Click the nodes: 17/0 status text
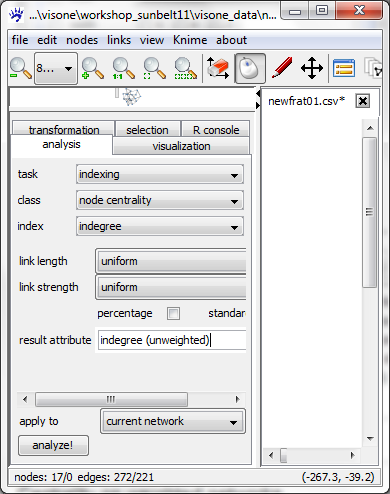Screen dimensions: 390x494 [43, 477]
